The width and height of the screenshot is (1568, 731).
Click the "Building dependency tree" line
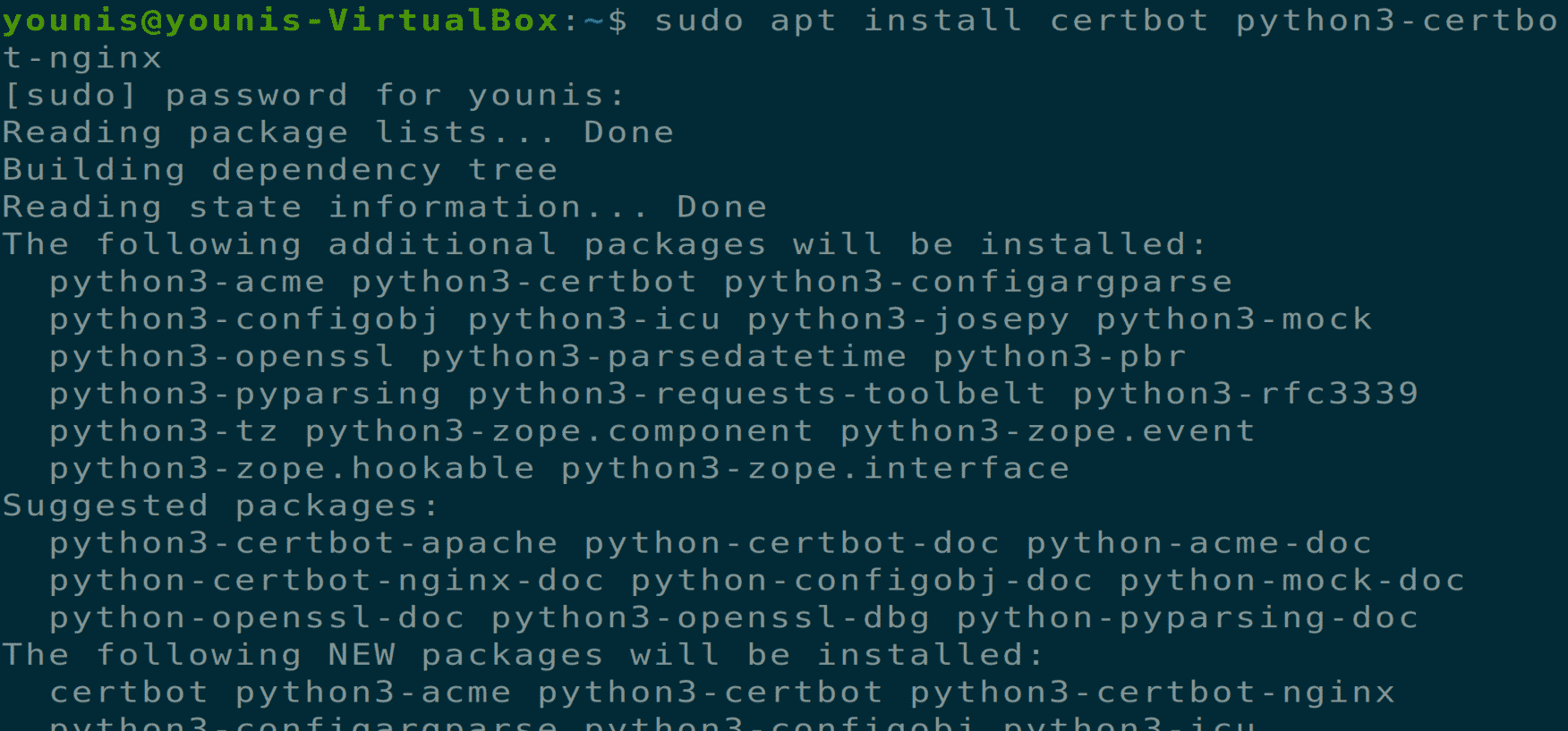(x=280, y=170)
